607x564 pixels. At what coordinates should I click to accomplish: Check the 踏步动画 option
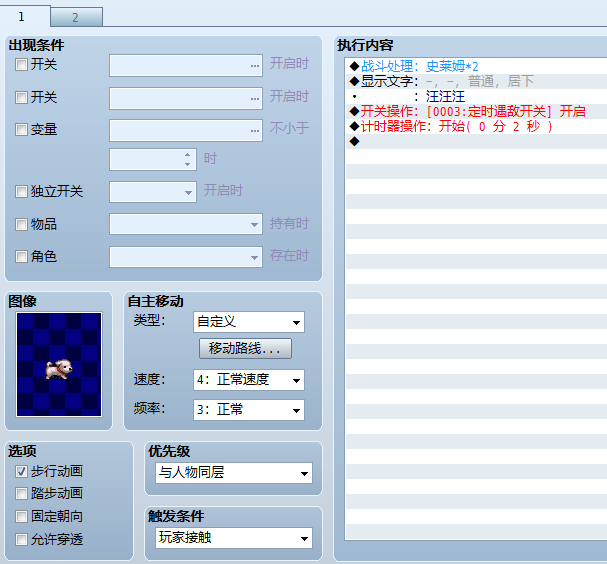point(21,493)
